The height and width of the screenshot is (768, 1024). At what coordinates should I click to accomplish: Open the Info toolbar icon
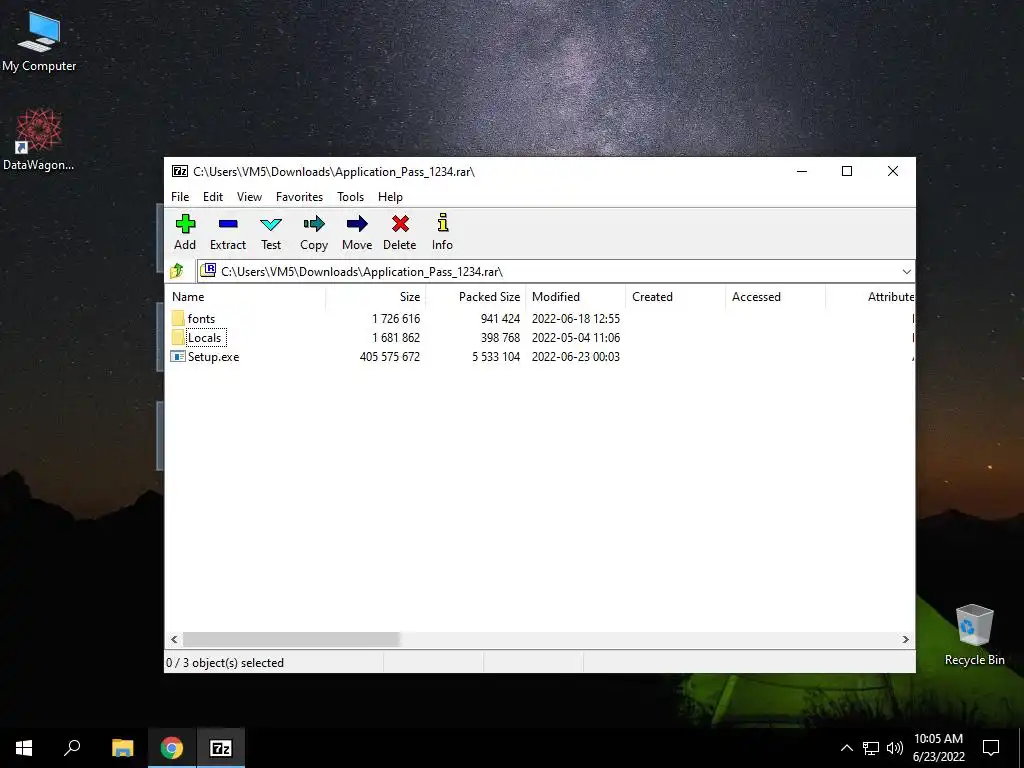(x=442, y=223)
